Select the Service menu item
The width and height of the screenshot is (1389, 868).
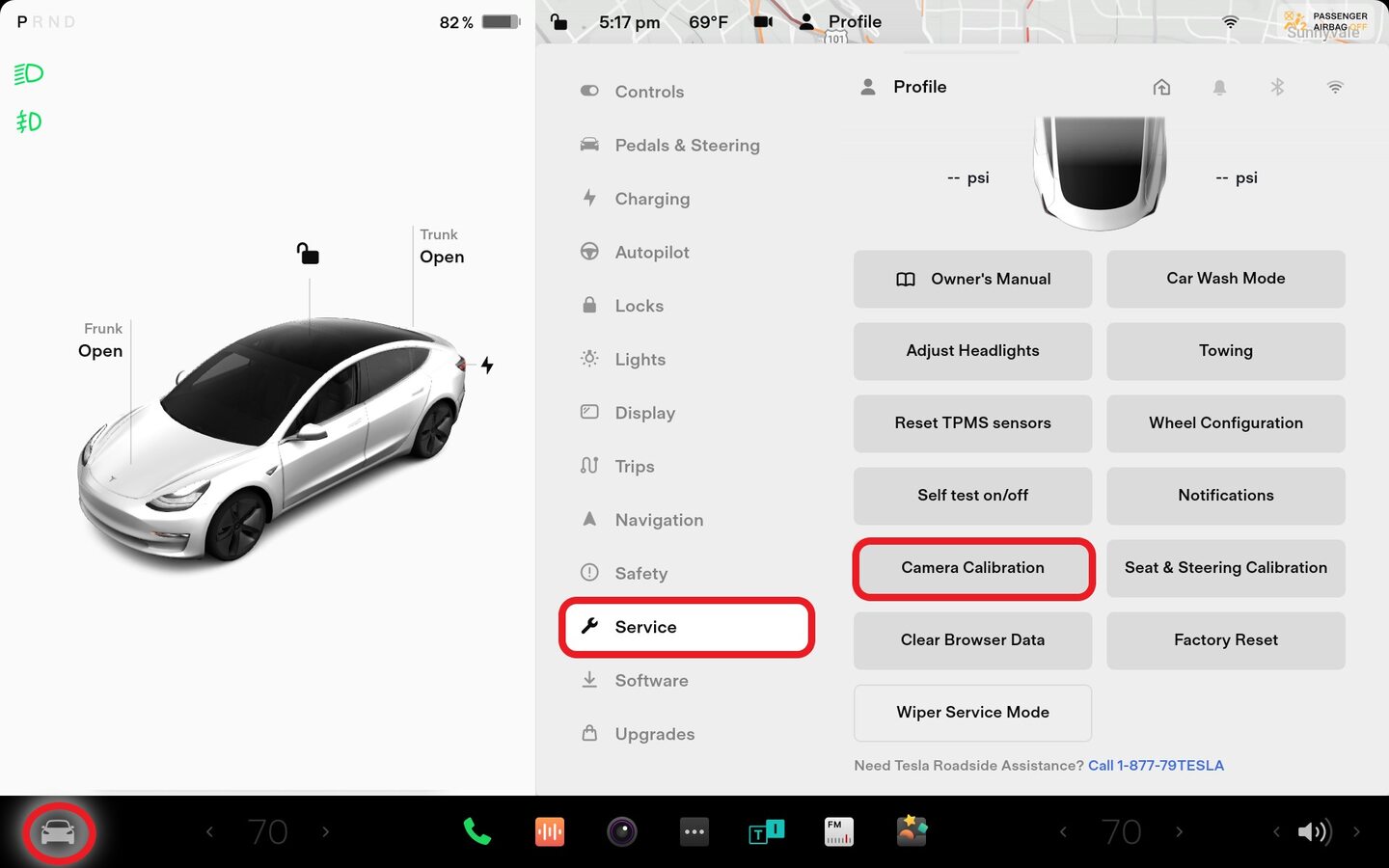tap(687, 627)
